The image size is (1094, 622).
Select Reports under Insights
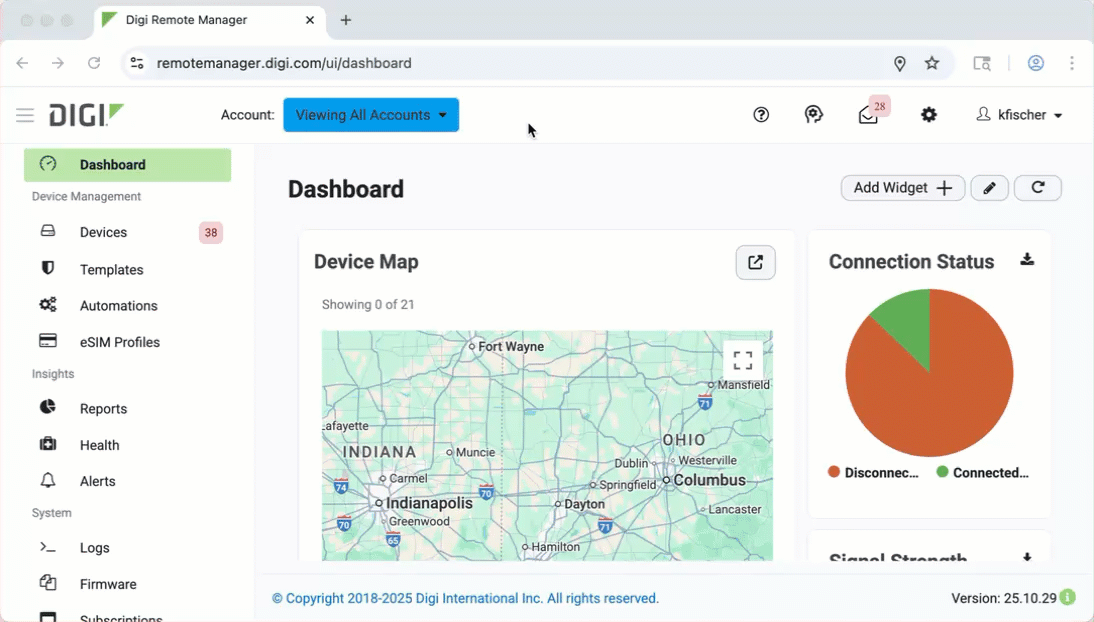coord(103,409)
